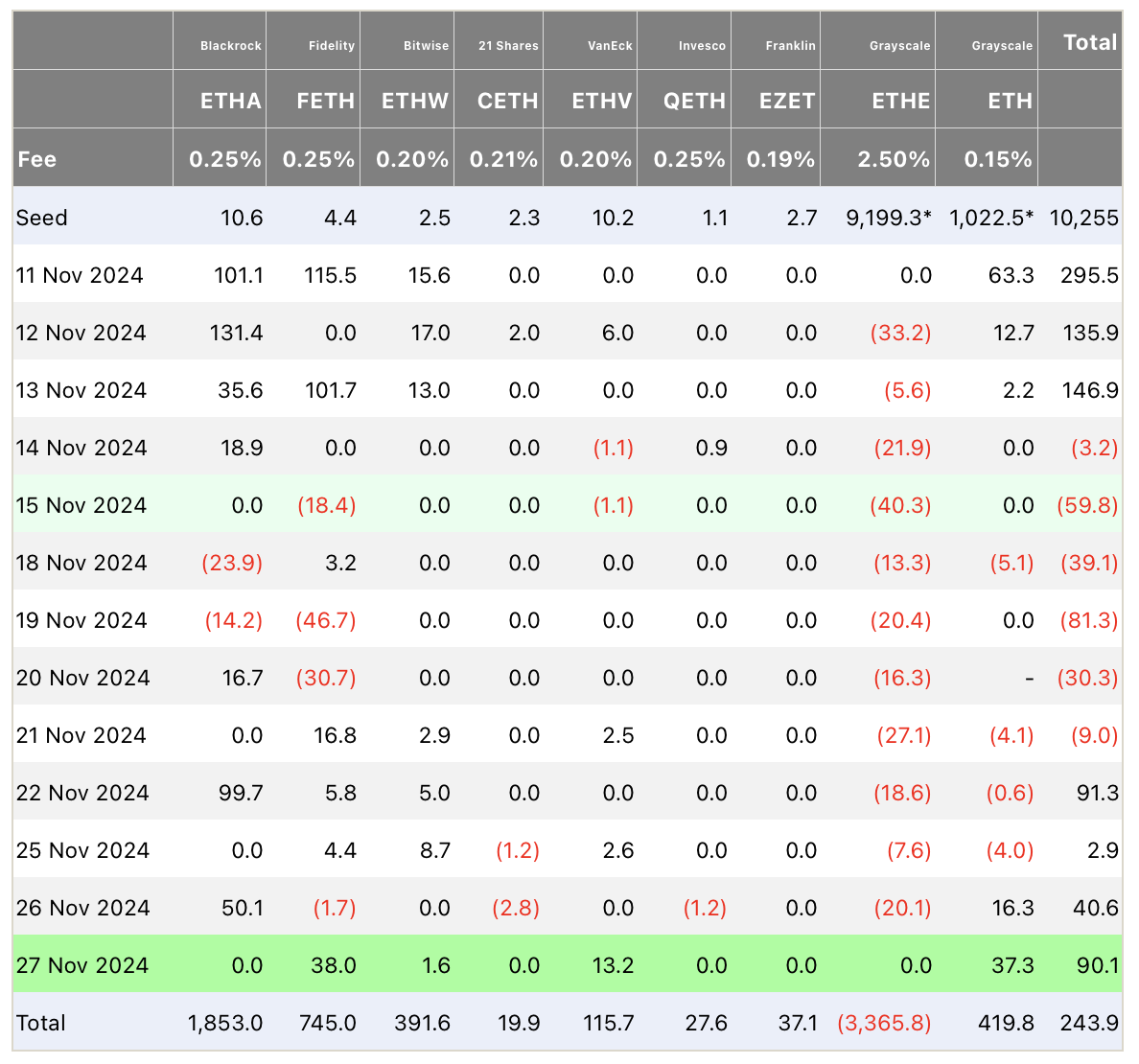
Task: Click the 10,255 seed total
Action: click(x=1083, y=218)
